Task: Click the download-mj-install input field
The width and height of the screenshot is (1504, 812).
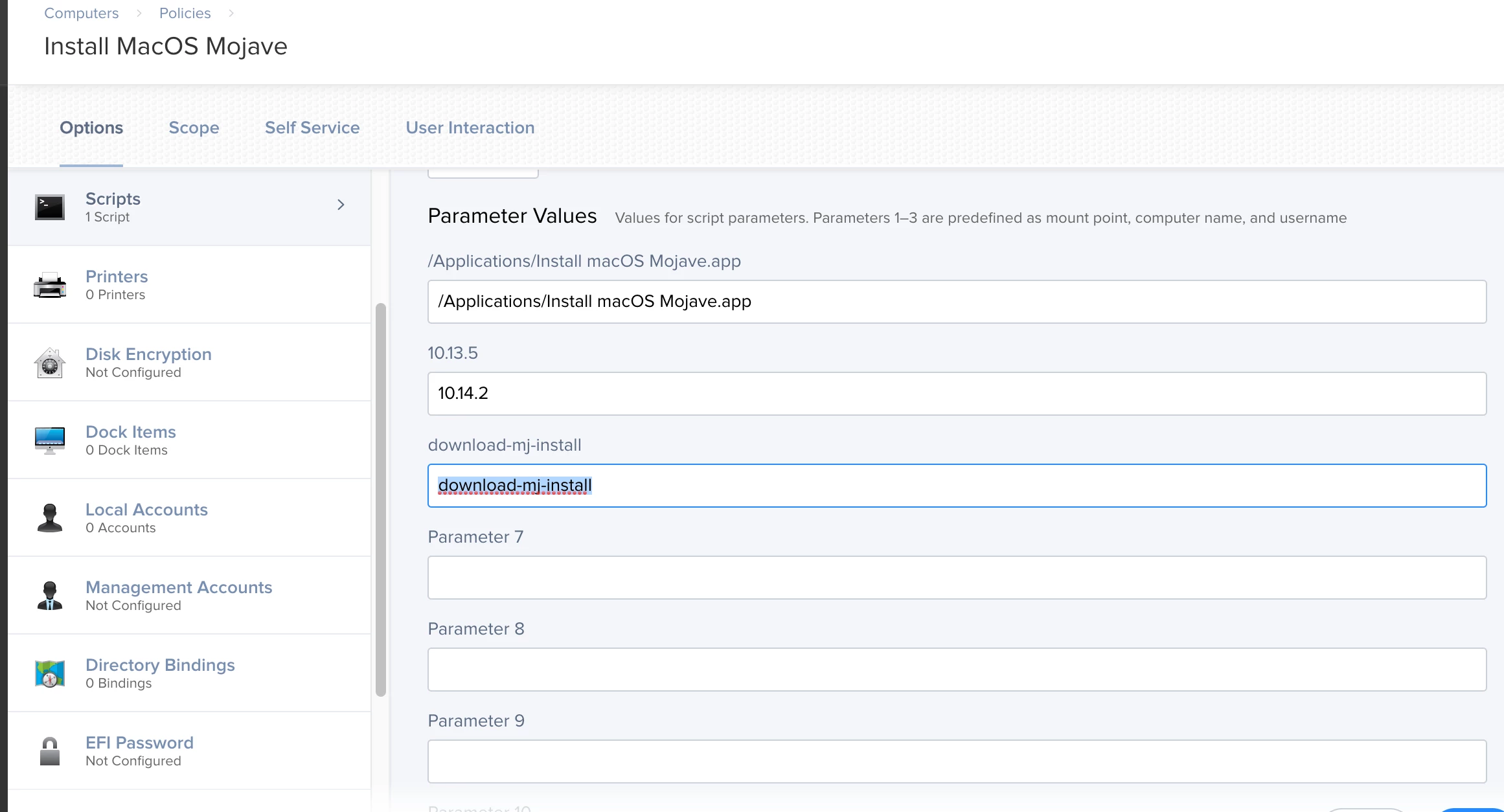Action: [957, 486]
